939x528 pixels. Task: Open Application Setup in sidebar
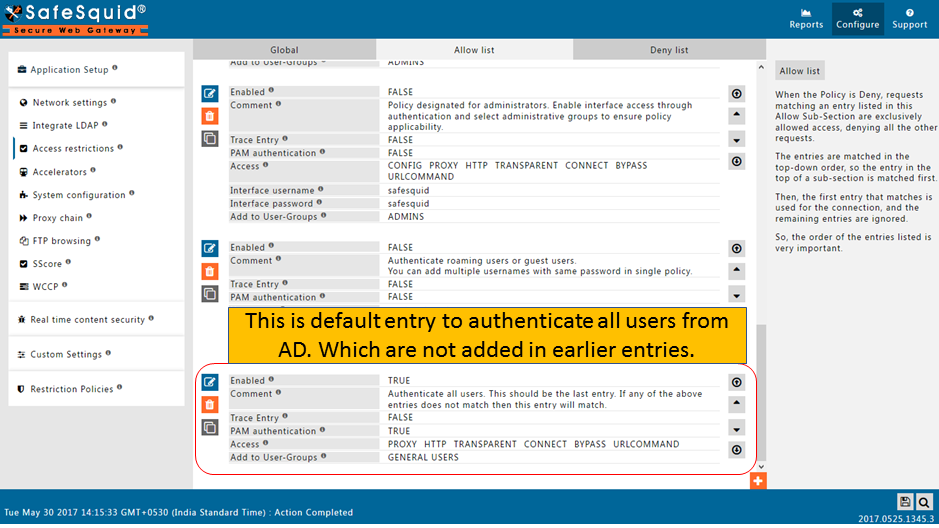click(69, 69)
